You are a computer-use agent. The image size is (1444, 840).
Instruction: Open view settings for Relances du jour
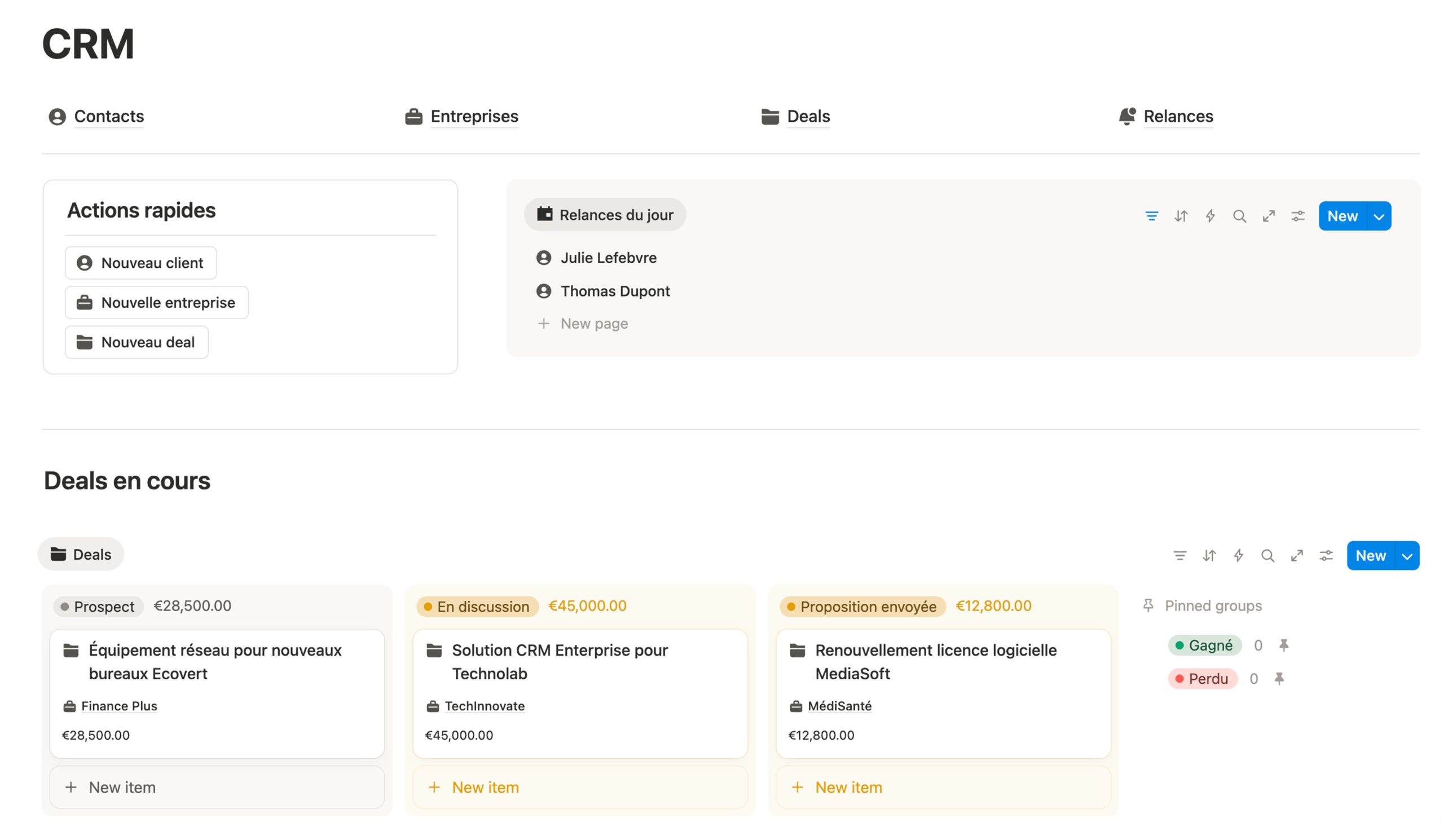click(1298, 216)
